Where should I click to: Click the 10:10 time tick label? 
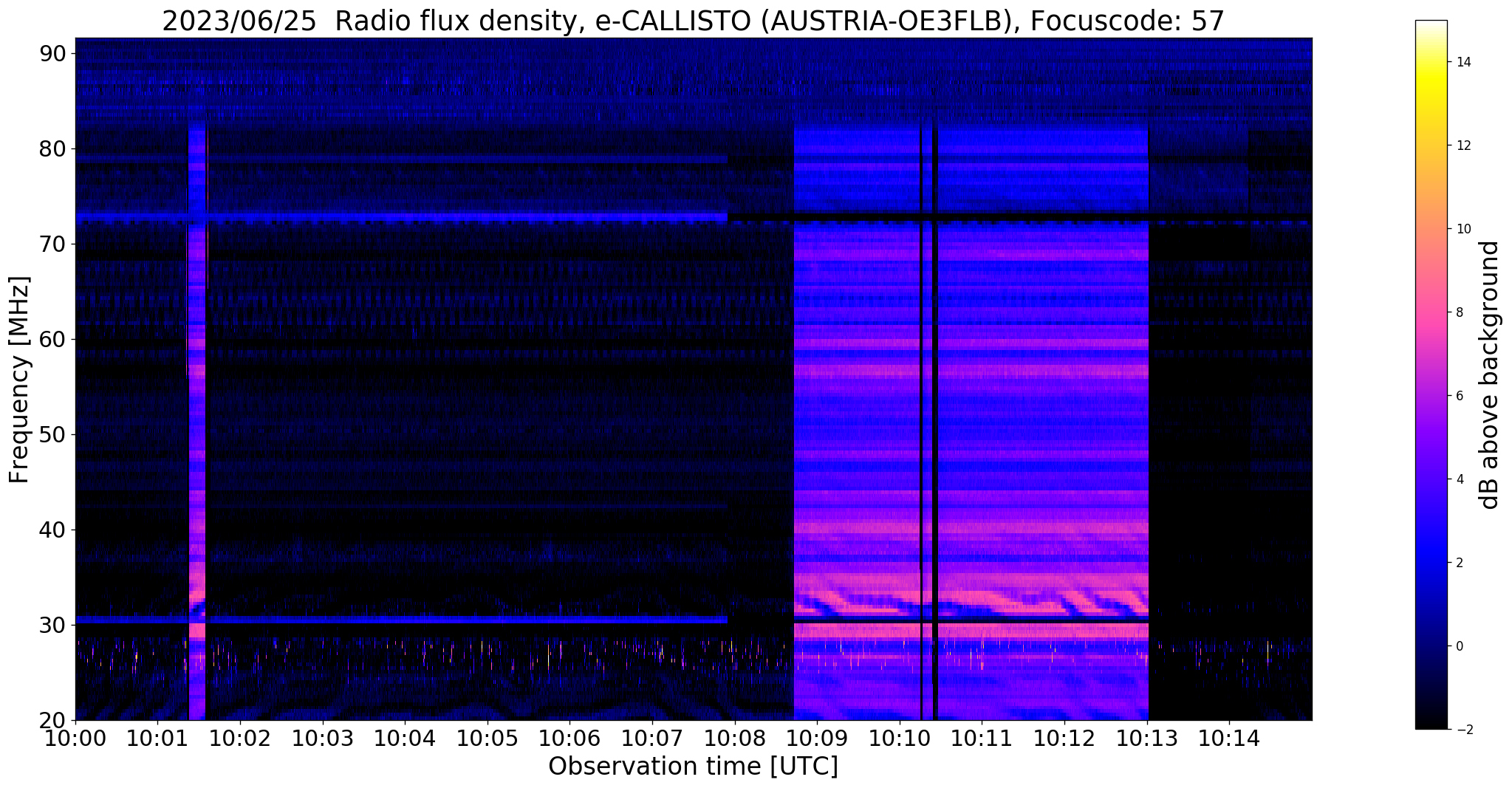coord(899,739)
